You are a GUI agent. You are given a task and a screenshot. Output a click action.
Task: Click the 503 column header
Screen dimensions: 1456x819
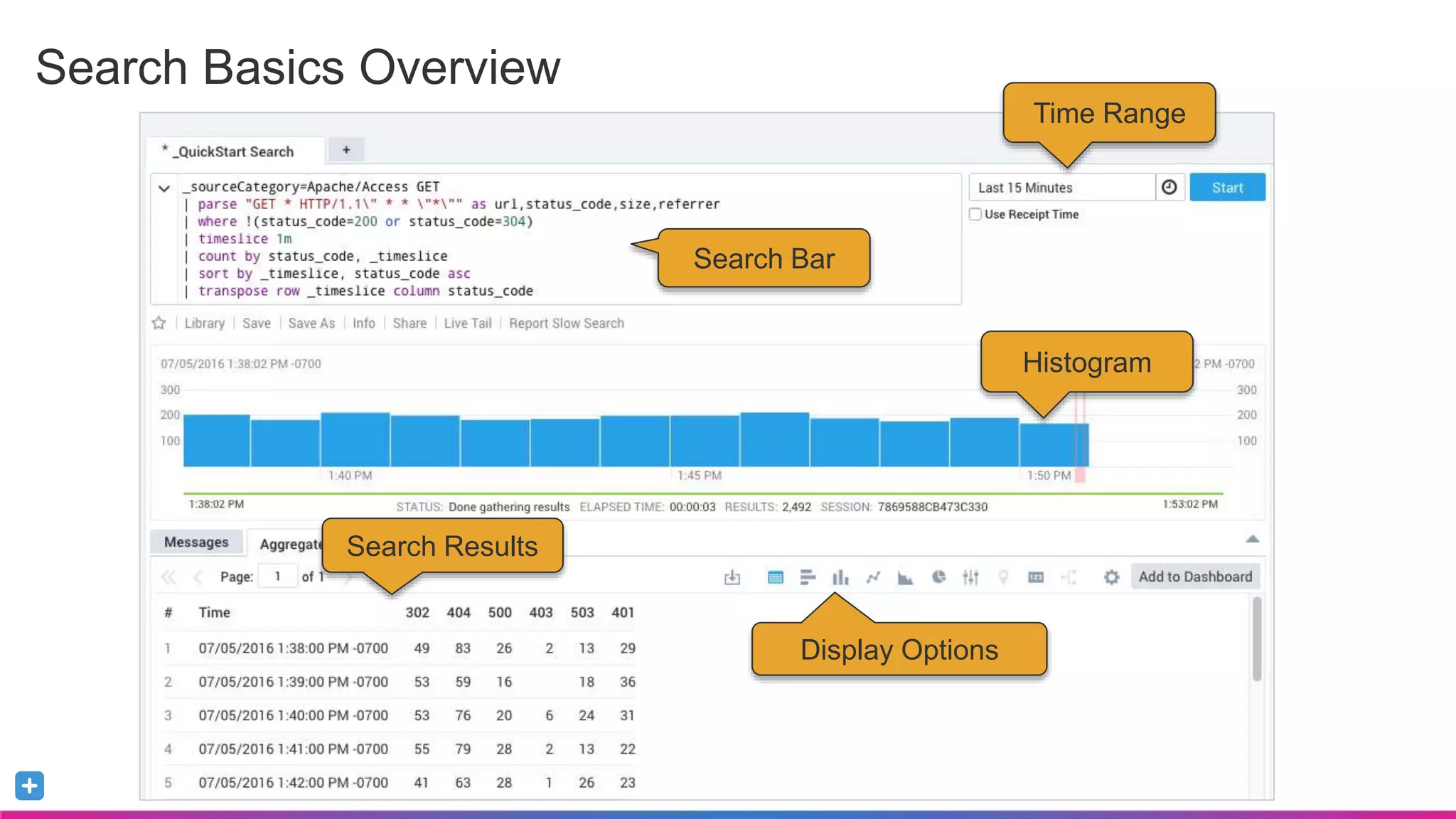coord(582,613)
